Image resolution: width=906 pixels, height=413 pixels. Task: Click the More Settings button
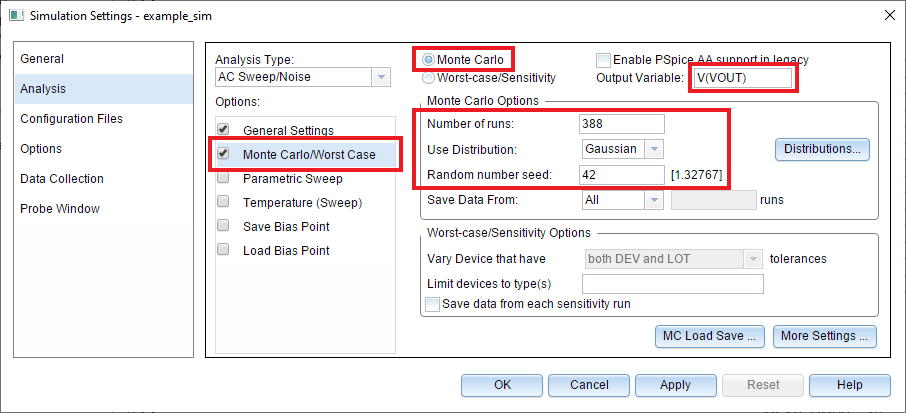[x=825, y=336]
